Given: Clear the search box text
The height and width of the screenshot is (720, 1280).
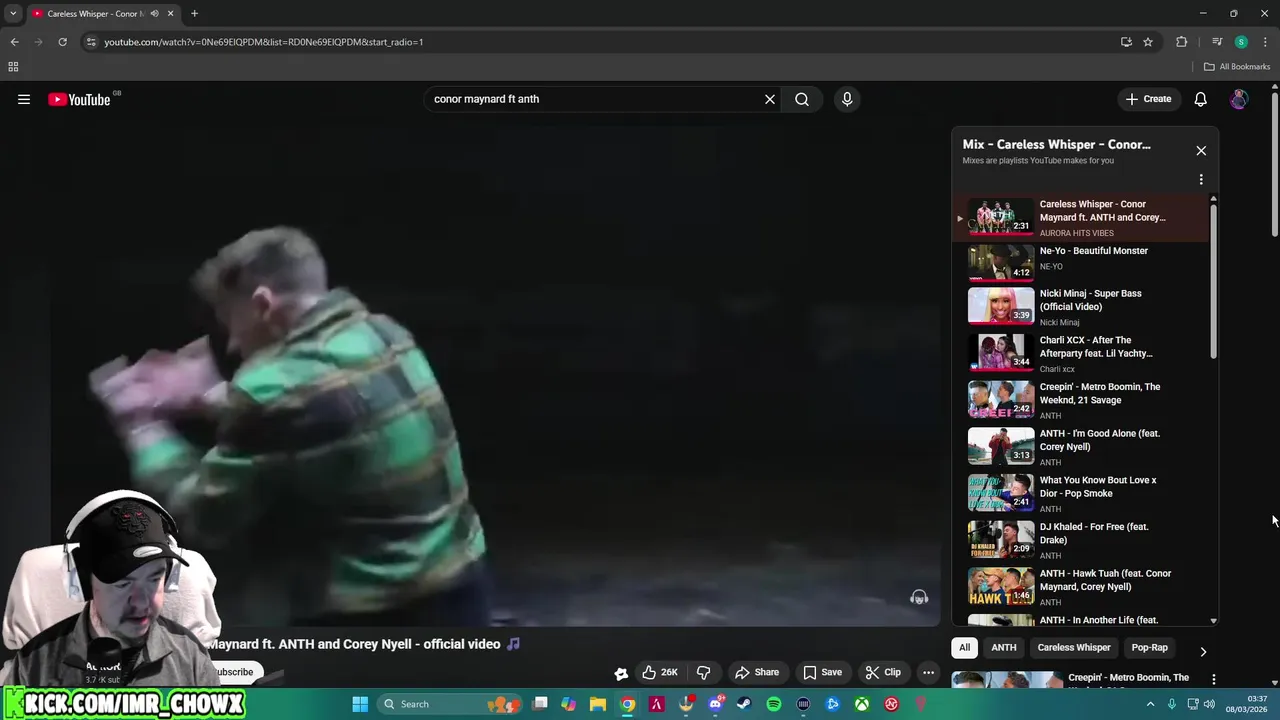Looking at the screenshot, I should point(770,99).
